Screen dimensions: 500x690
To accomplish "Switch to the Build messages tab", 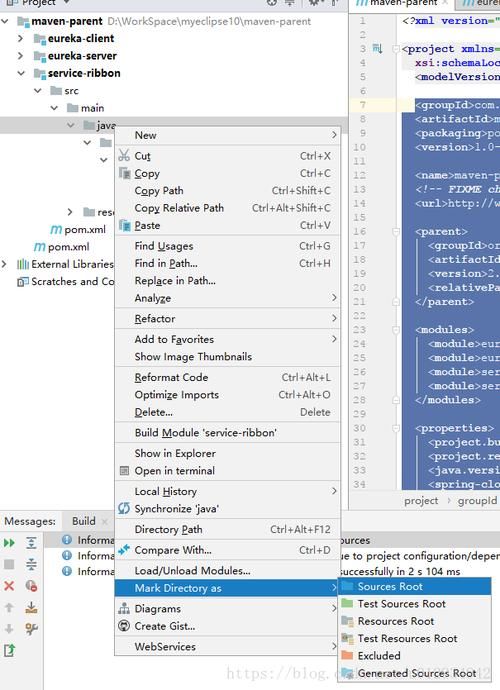I will click(84, 521).
